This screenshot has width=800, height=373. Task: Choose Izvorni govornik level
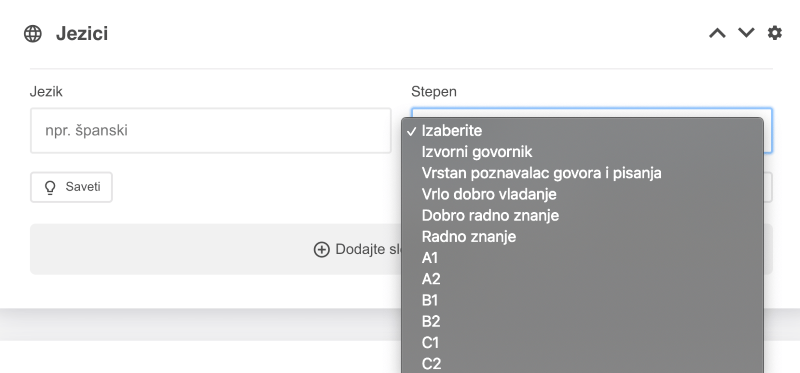[582, 152]
